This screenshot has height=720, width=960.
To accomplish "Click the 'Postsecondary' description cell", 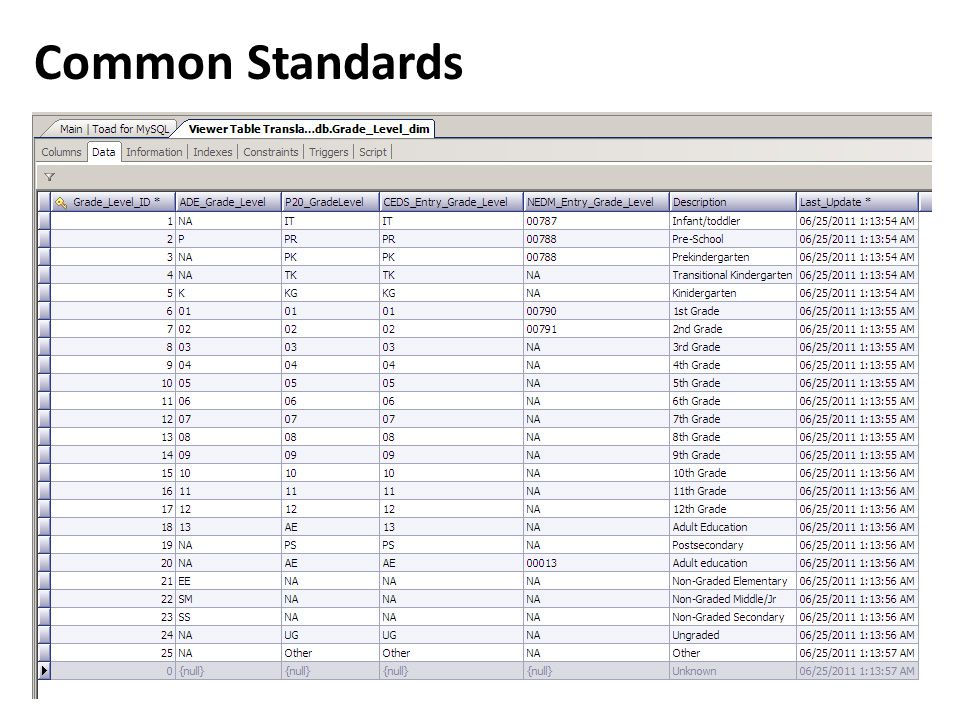I will (733, 545).
